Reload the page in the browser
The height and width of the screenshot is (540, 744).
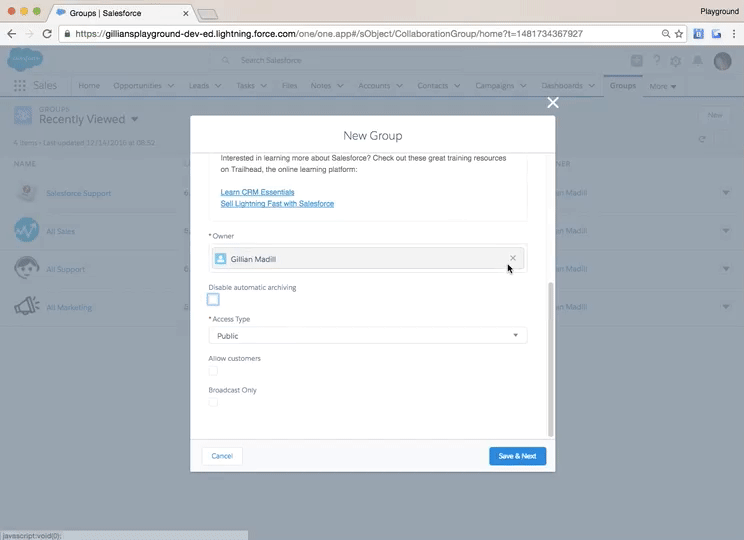tap(46, 34)
